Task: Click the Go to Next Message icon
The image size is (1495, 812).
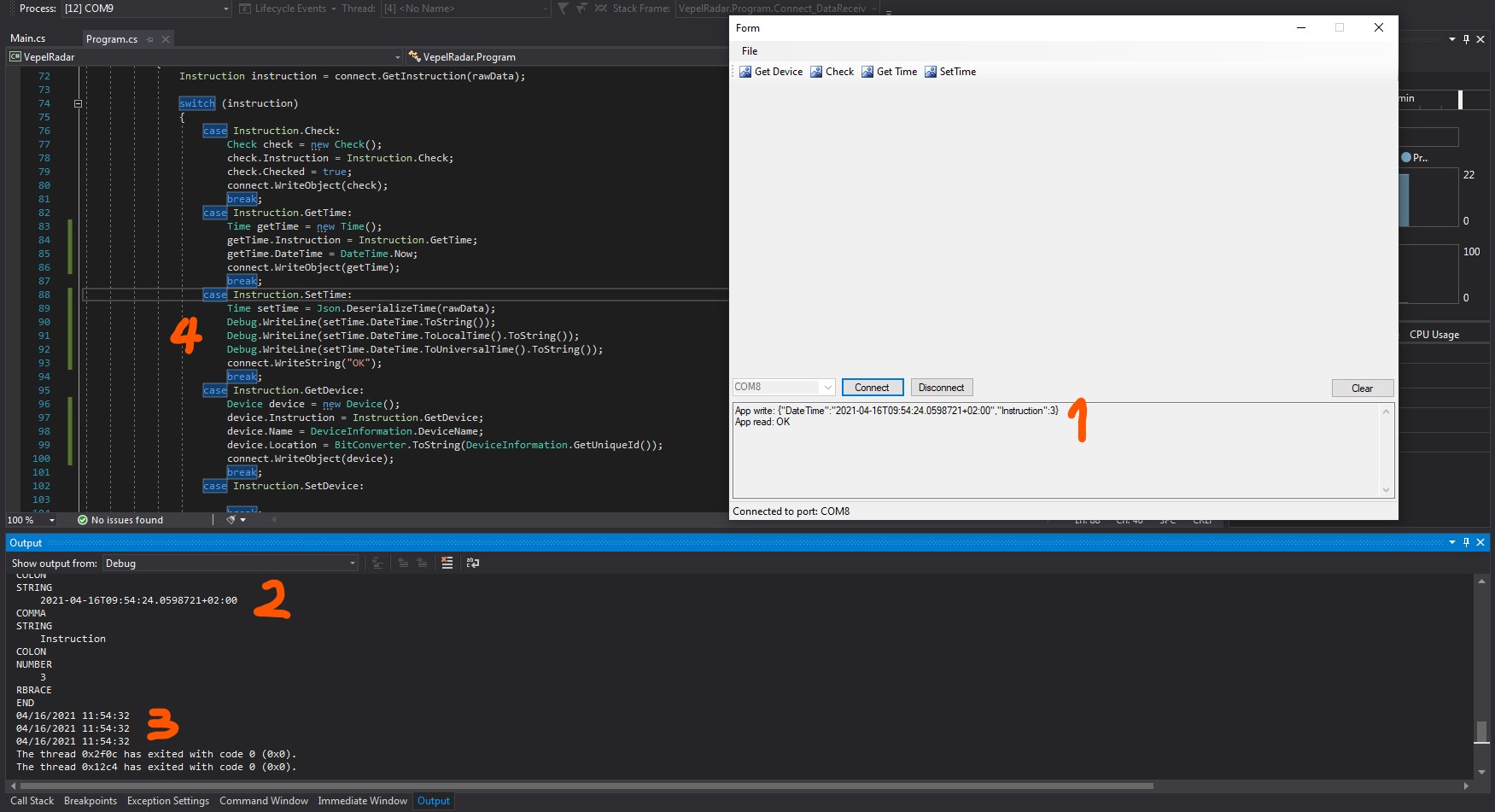Action: tap(422, 563)
